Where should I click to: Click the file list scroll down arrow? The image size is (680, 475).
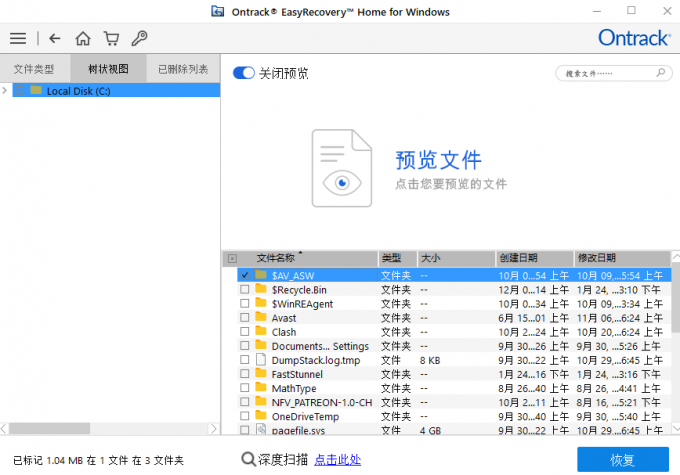pyautogui.click(x=676, y=429)
